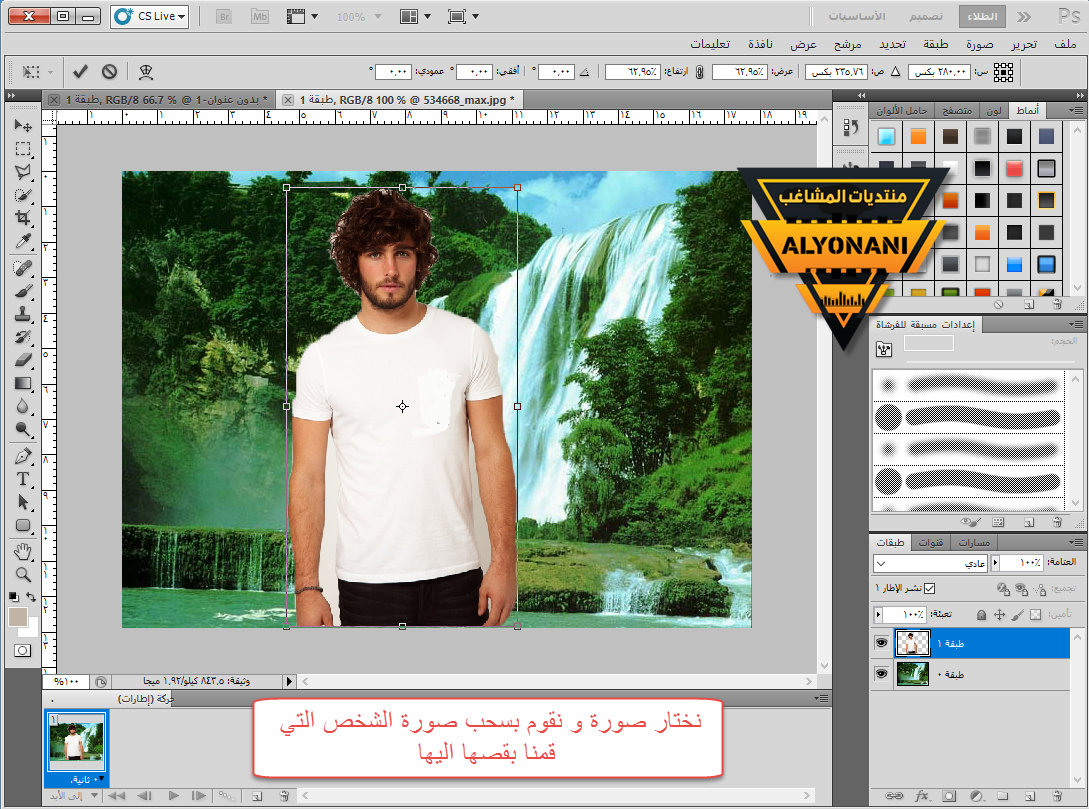This screenshot has width=1089, height=809.
Task: Cancel the transform in the options bar
Action: pyautogui.click(x=109, y=72)
